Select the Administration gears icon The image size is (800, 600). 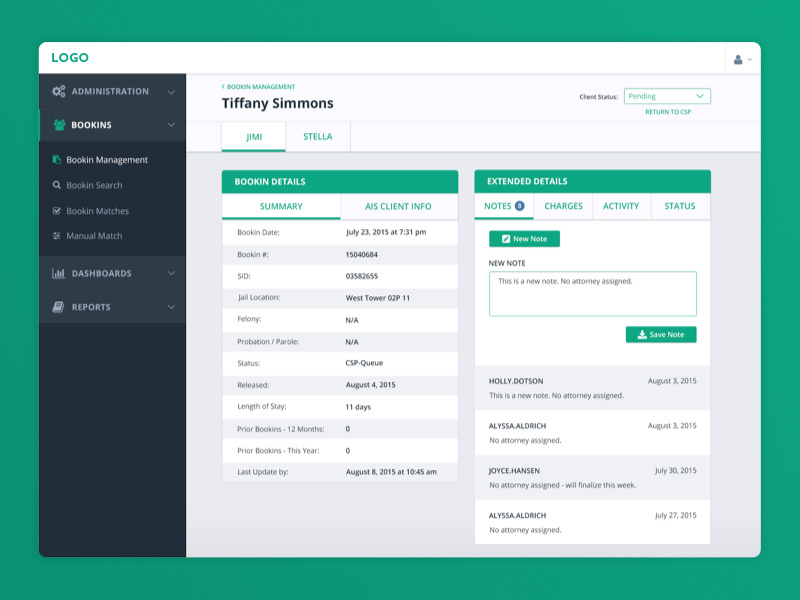pos(57,91)
